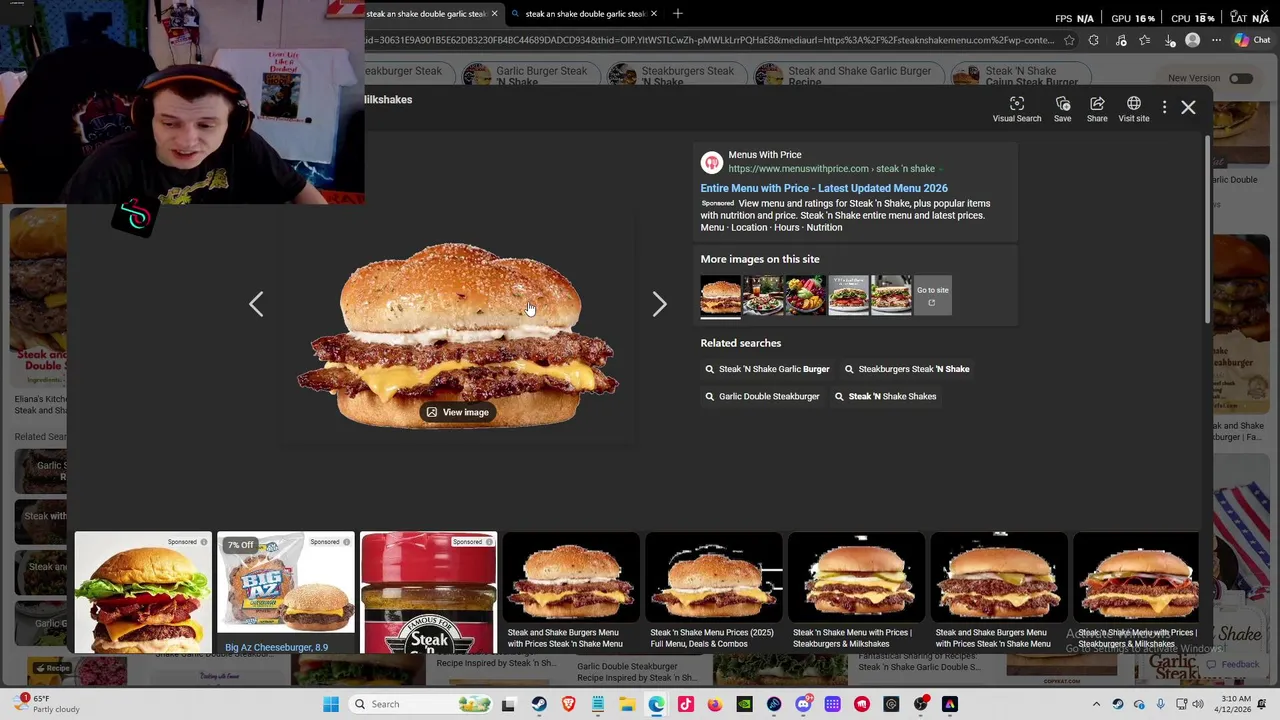Open the Entire Menu with Price link
Viewport: 1280px width, 720px height.
click(824, 188)
